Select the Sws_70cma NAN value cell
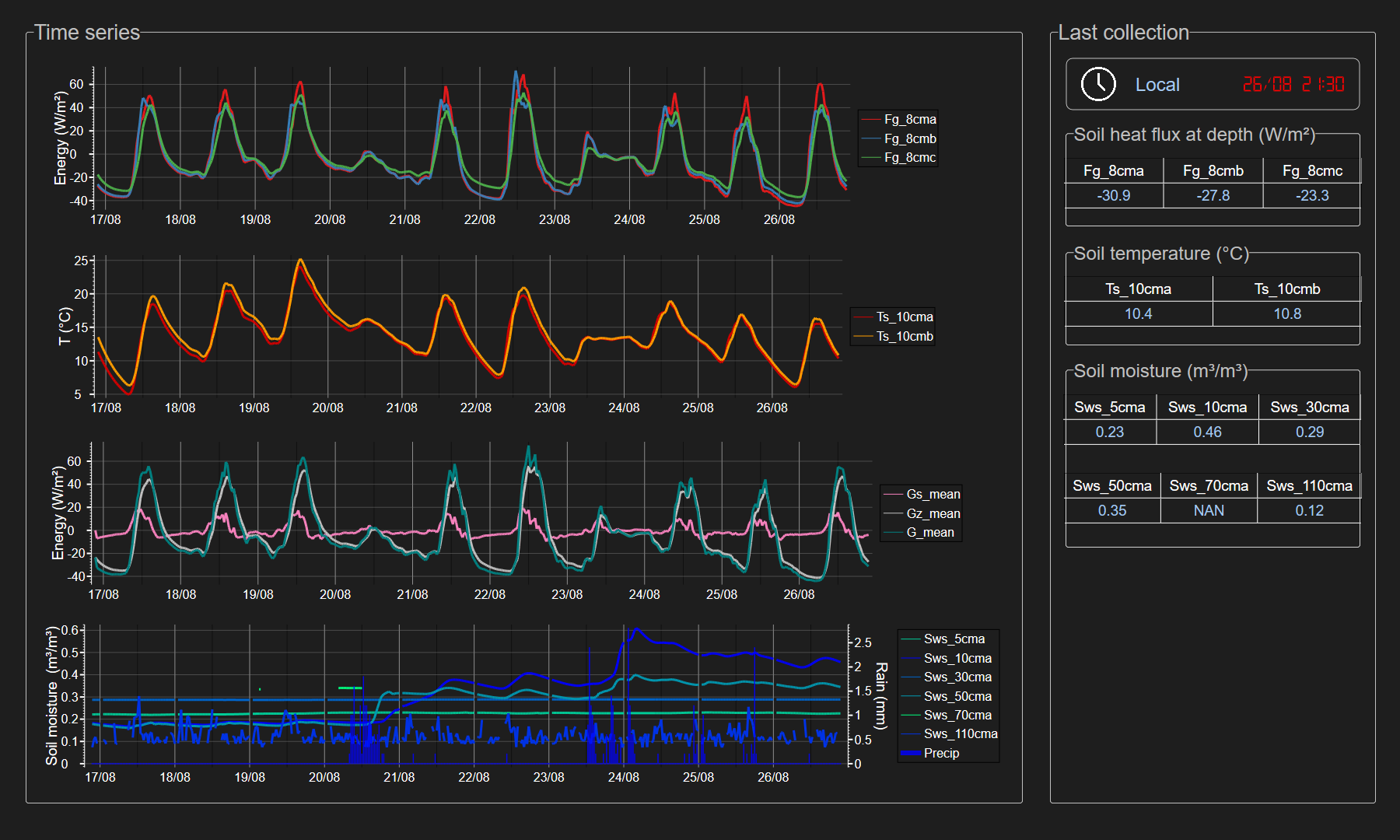The image size is (1400, 840). 1209,511
